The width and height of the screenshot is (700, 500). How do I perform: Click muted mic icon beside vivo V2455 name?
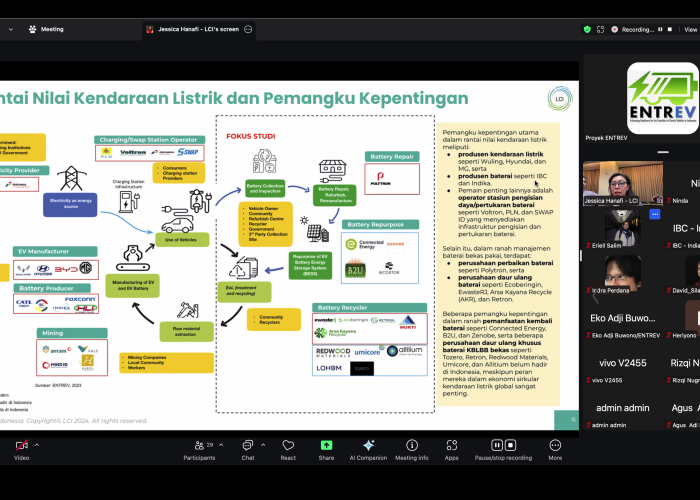(x=588, y=380)
